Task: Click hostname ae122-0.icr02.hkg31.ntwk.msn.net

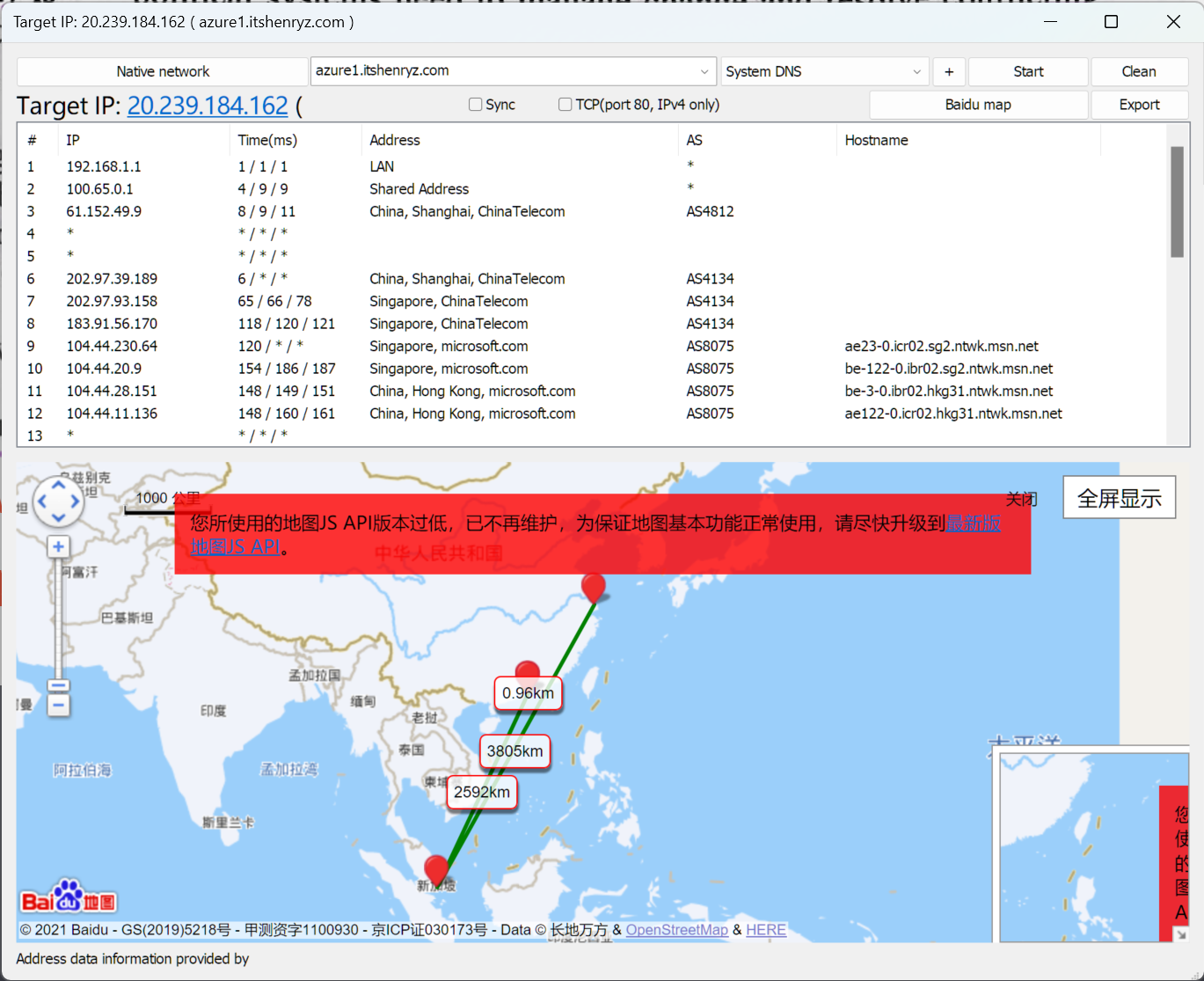Action: click(x=953, y=414)
